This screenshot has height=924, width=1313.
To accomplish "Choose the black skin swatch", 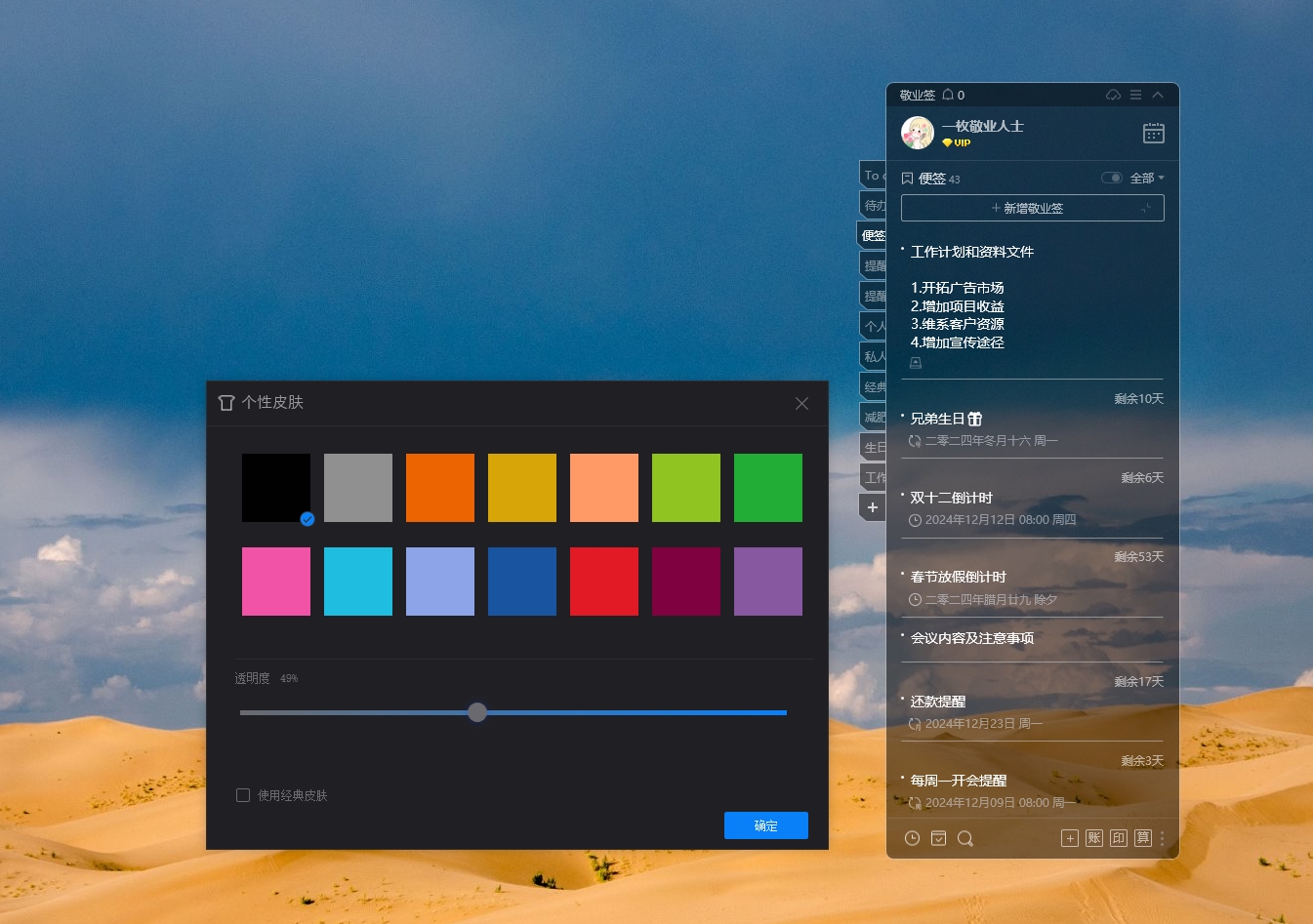I will 276,488.
